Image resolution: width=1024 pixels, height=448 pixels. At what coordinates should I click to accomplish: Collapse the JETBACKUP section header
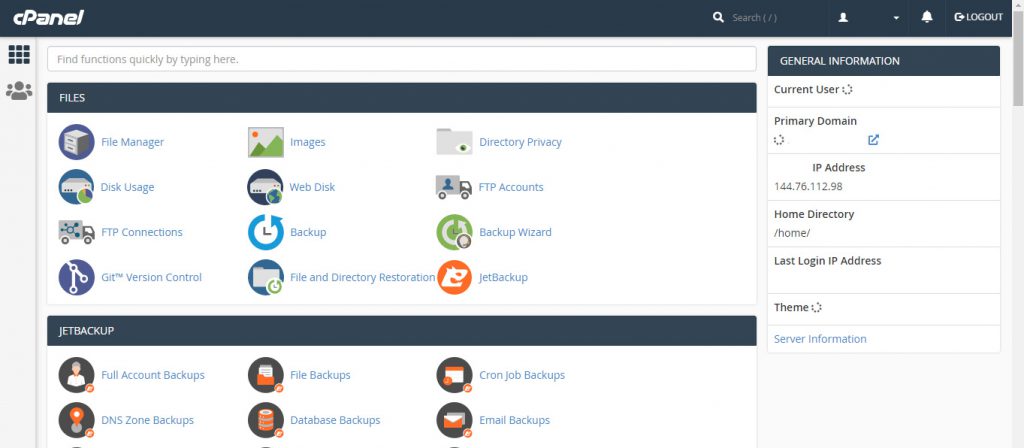point(401,330)
